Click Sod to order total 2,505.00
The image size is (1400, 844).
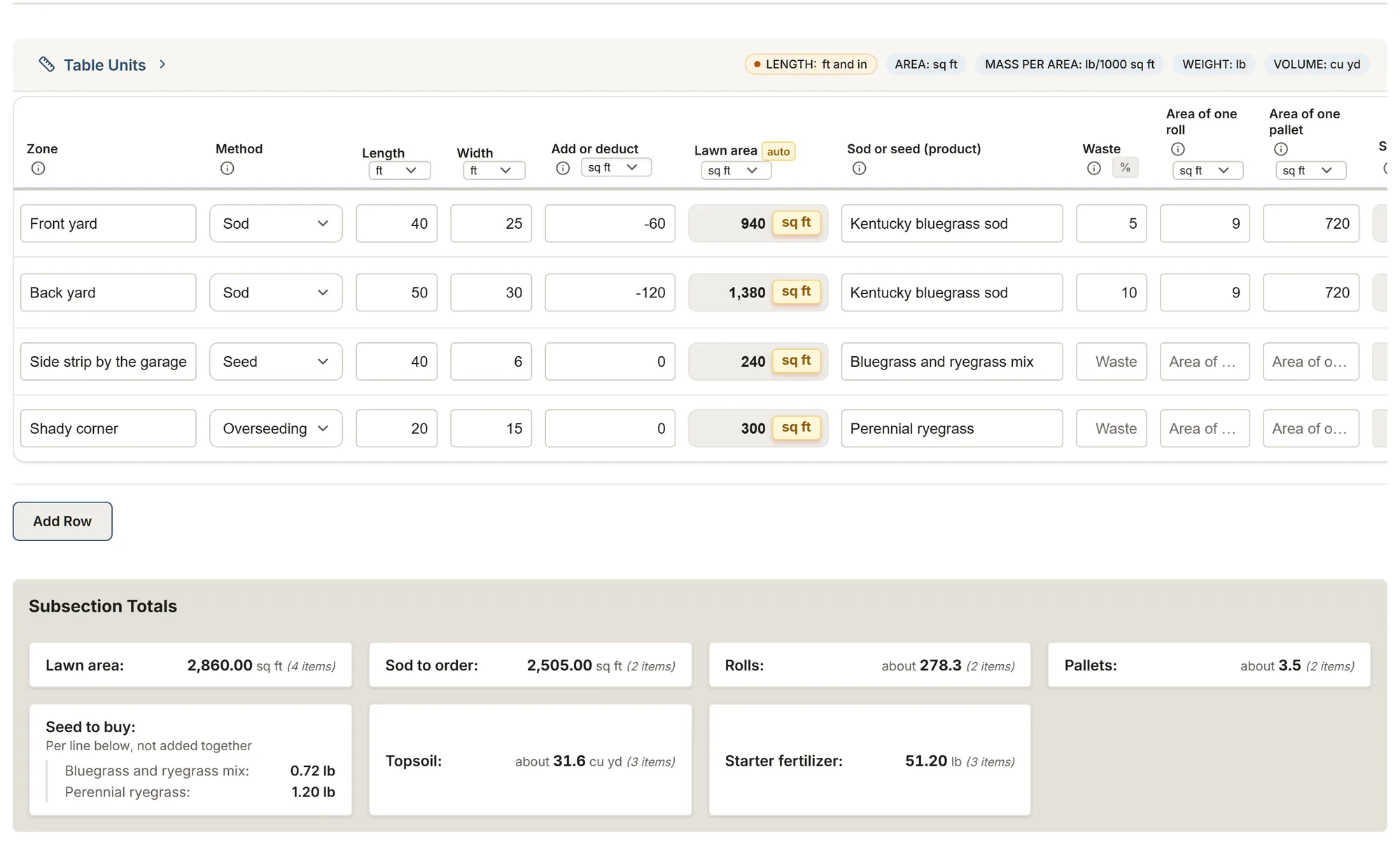click(531, 665)
